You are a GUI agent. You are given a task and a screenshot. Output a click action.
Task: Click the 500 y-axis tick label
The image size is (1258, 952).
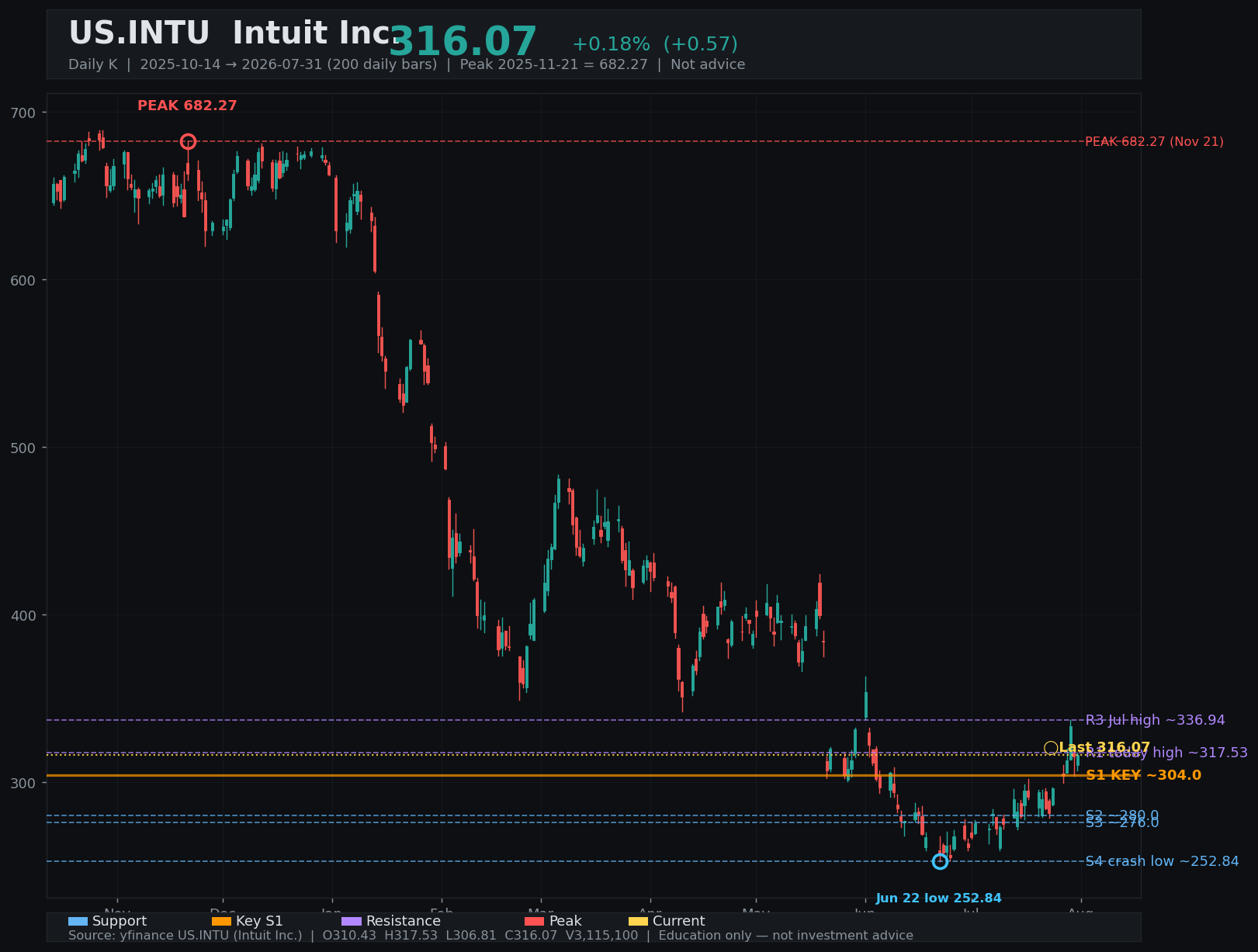point(23,448)
